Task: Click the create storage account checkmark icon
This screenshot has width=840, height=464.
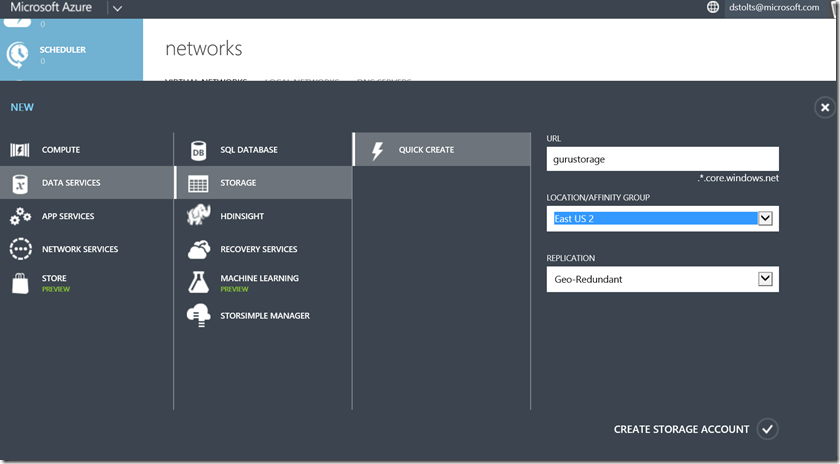Action: click(767, 429)
